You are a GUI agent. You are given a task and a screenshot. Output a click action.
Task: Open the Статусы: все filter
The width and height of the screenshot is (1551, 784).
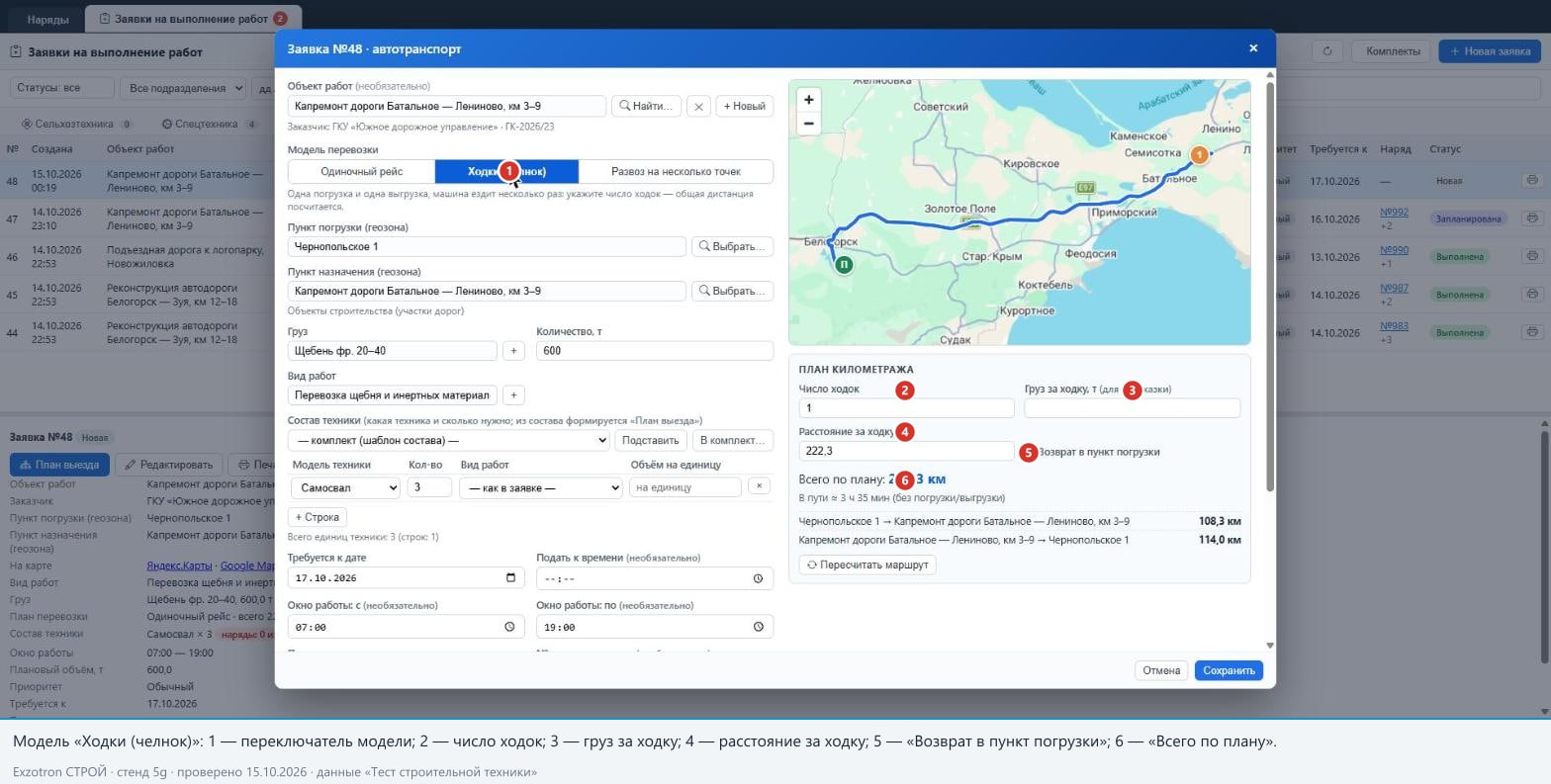coord(61,88)
